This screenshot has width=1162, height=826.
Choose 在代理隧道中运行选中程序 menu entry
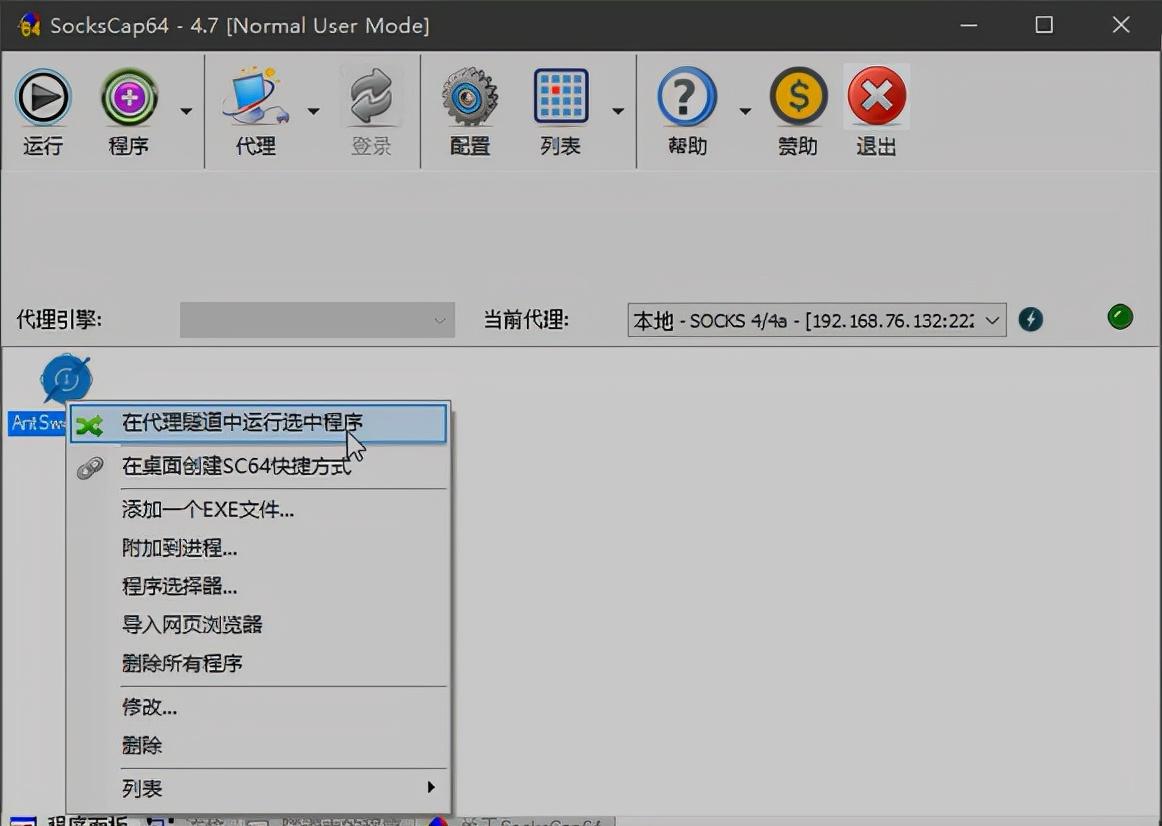coord(258,423)
